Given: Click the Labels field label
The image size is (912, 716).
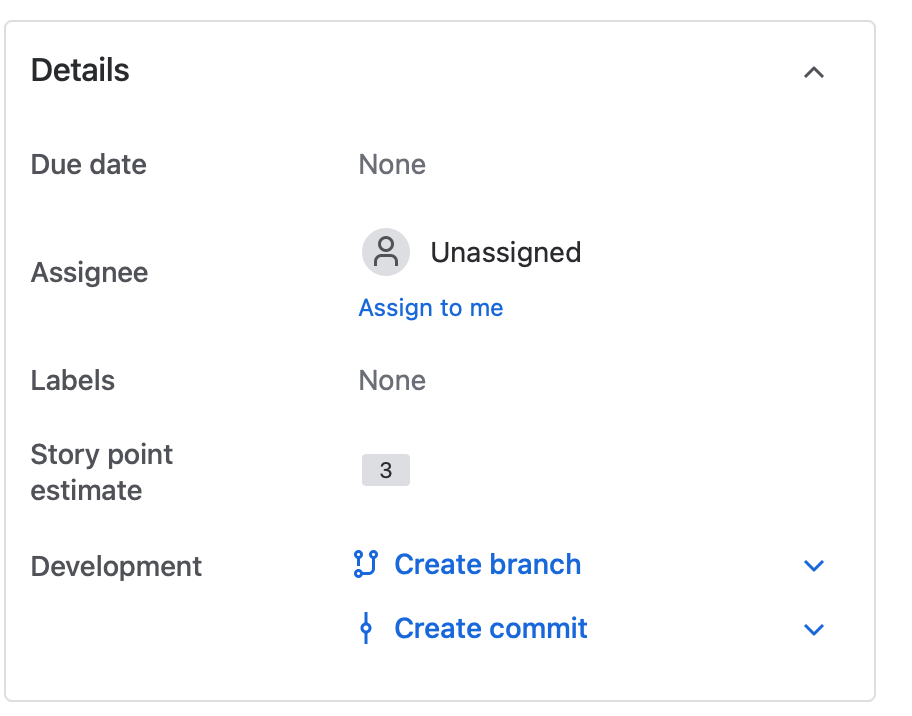Looking at the screenshot, I should tap(73, 381).
